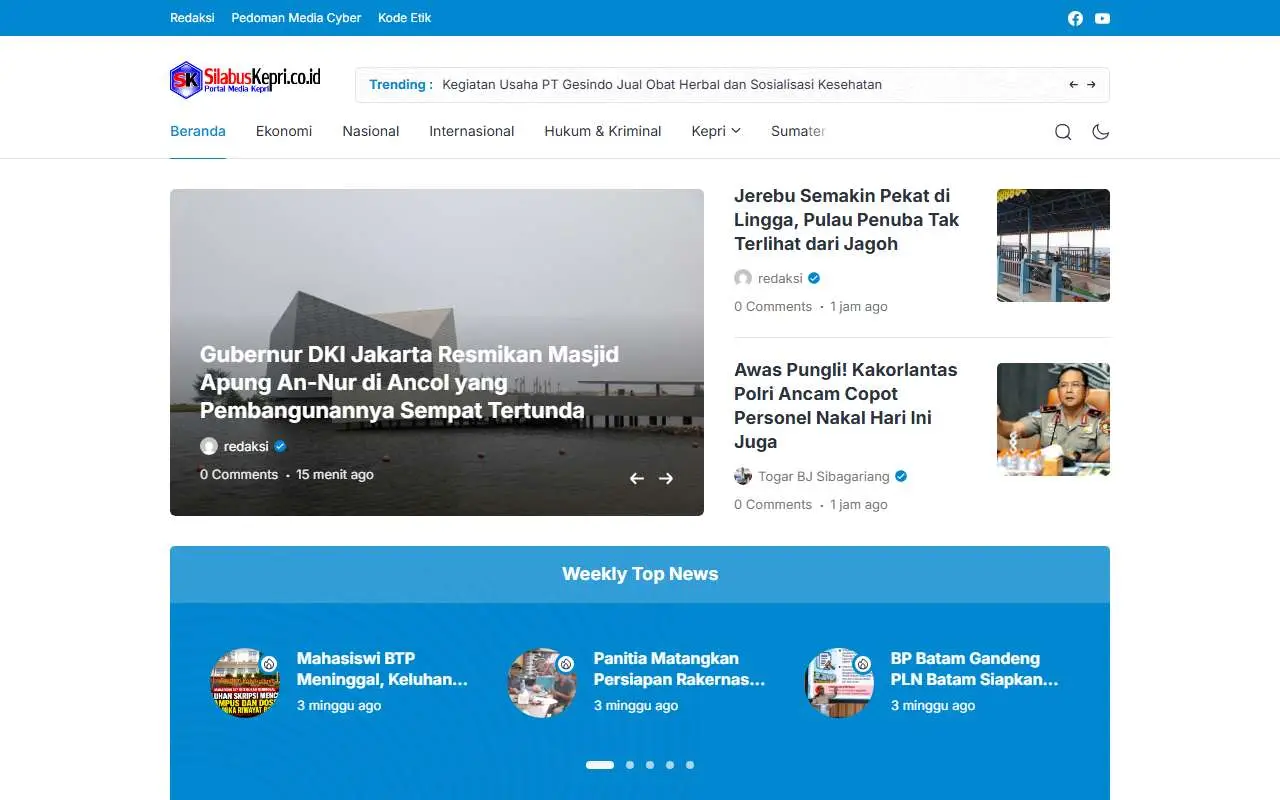Open trending headline about PT Gesindo
1280x800 pixels.
click(662, 85)
